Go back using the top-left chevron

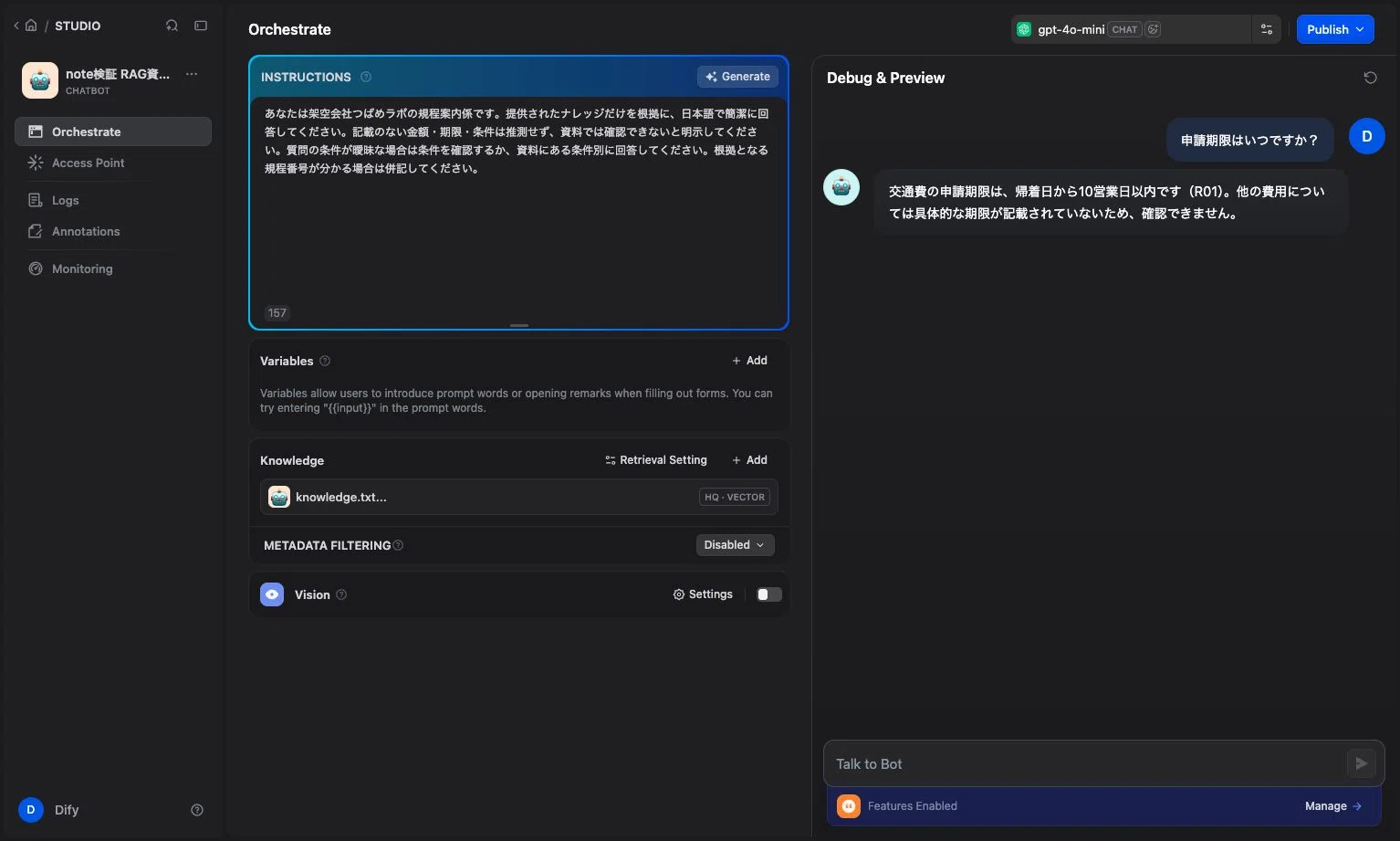coord(16,26)
